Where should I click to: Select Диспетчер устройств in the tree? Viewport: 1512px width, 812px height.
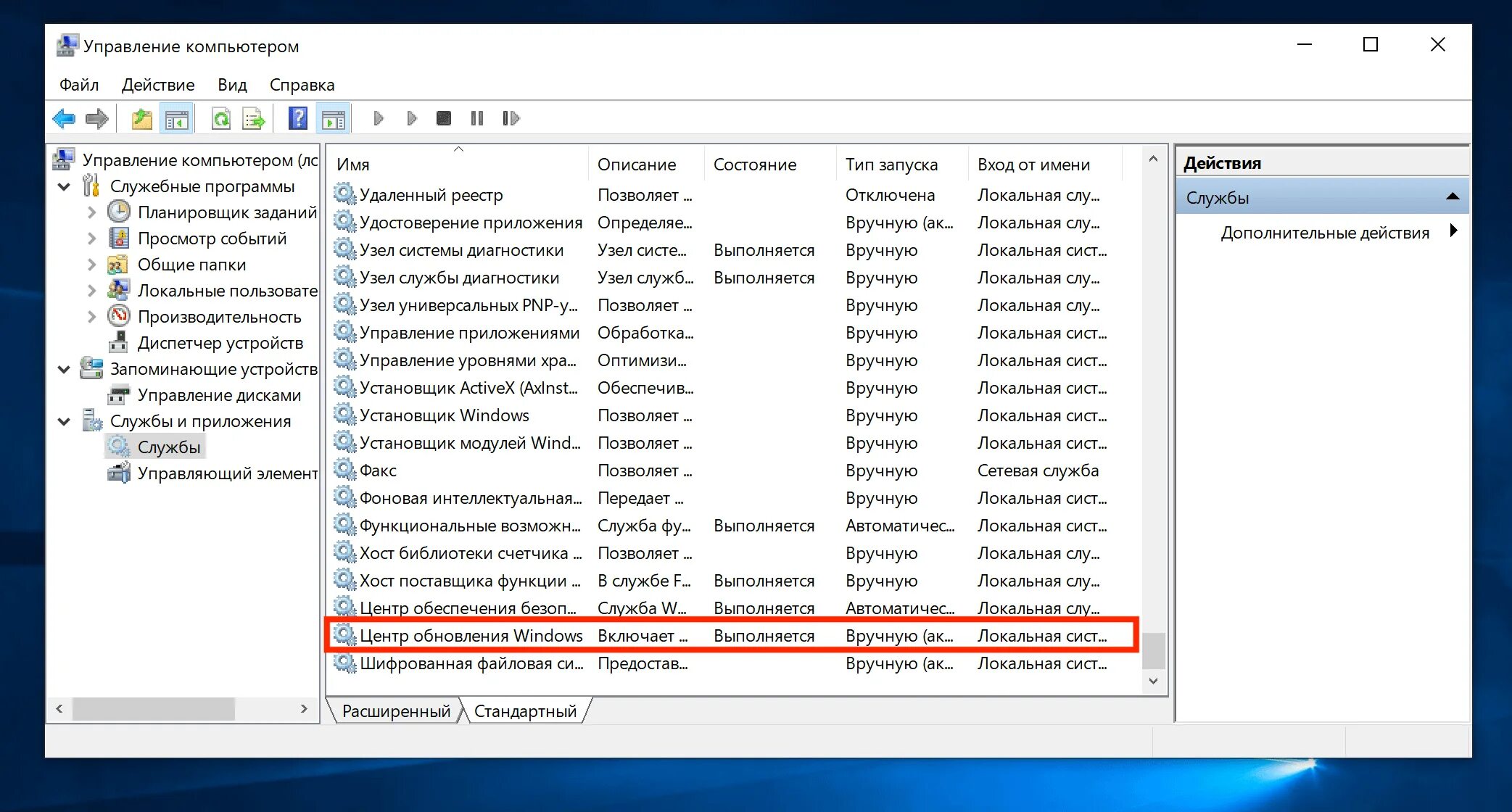click(220, 343)
